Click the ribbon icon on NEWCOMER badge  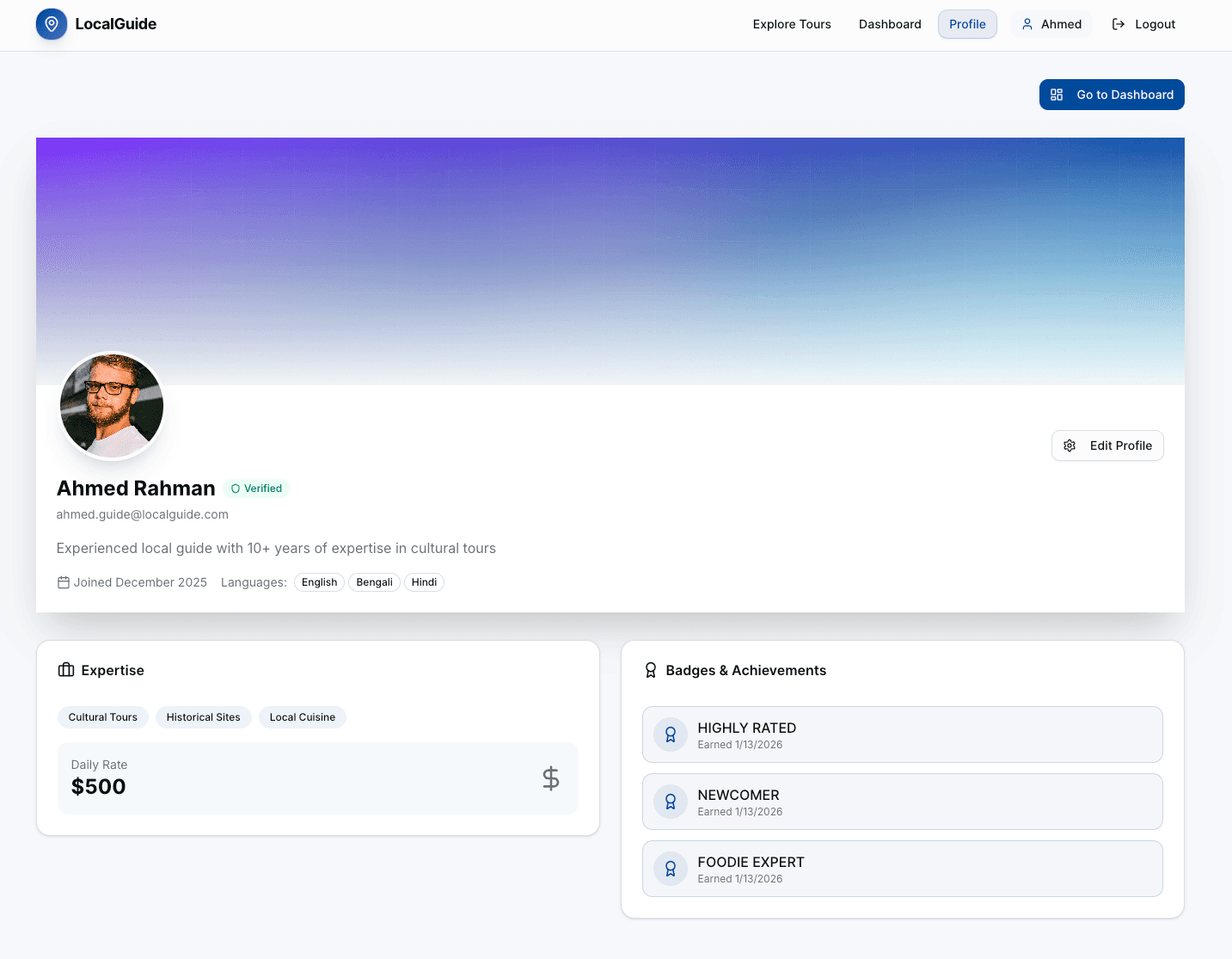(x=670, y=801)
